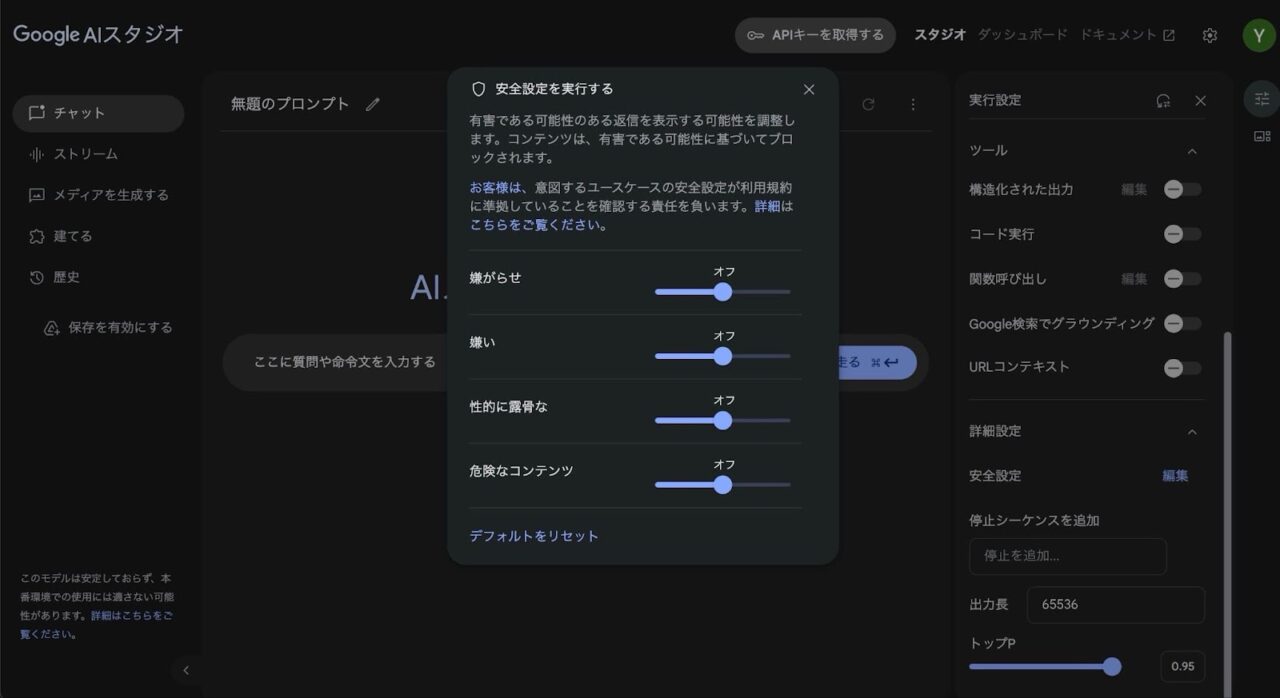Screen dimensions: 1280x698
Task: Click the 性的に露骨な slider handle
Action: (x=722, y=421)
